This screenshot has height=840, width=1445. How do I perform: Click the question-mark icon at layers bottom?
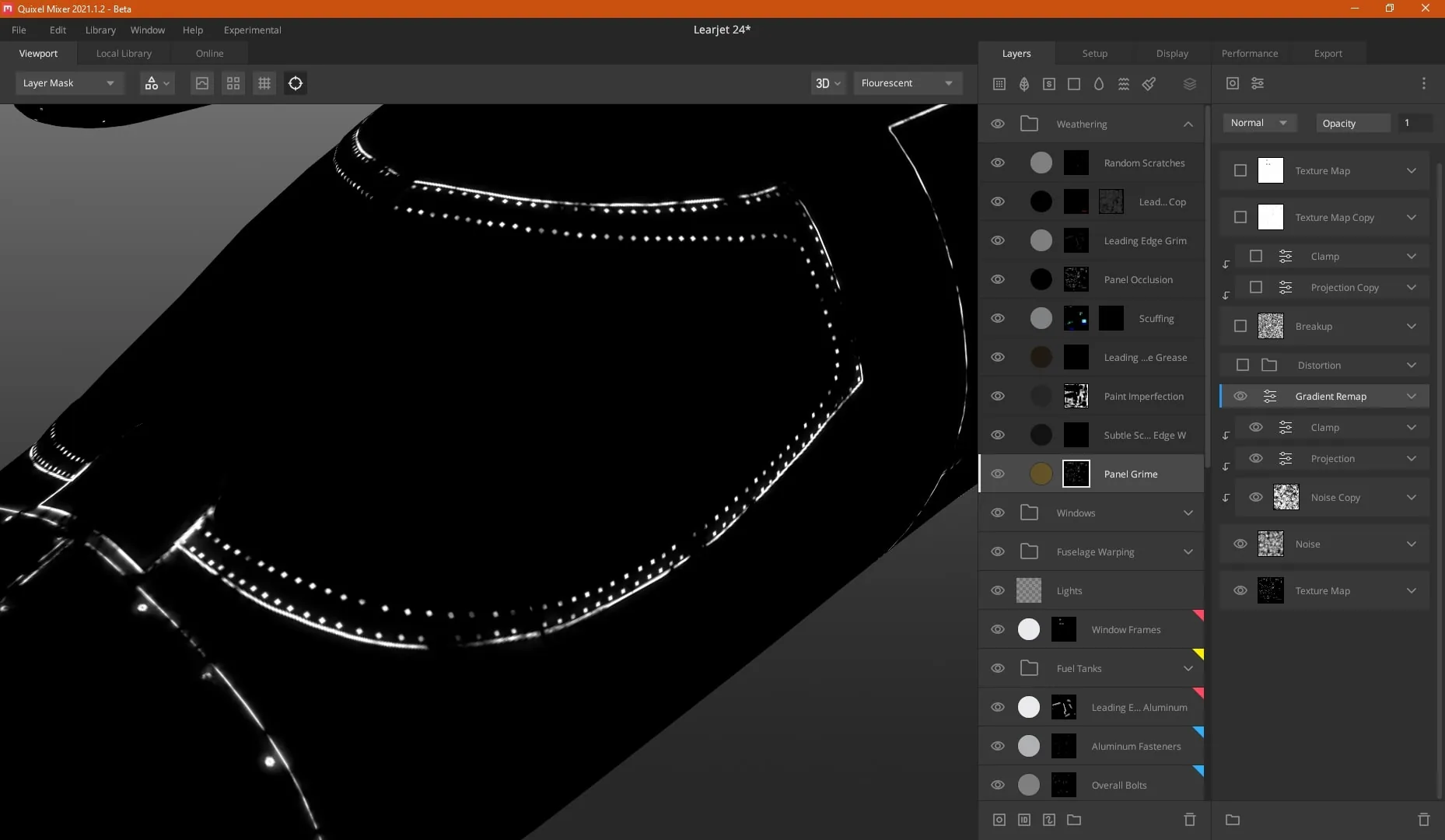[1049, 820]
